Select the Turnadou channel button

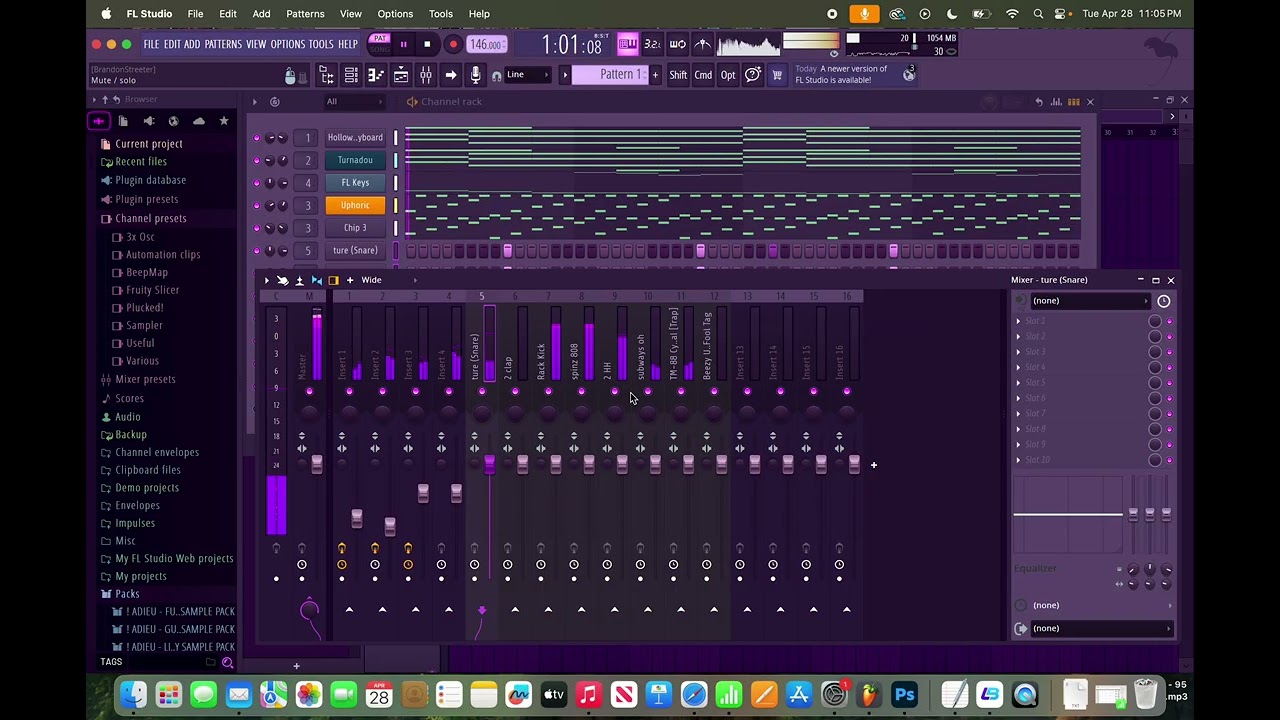coord(355,160)
